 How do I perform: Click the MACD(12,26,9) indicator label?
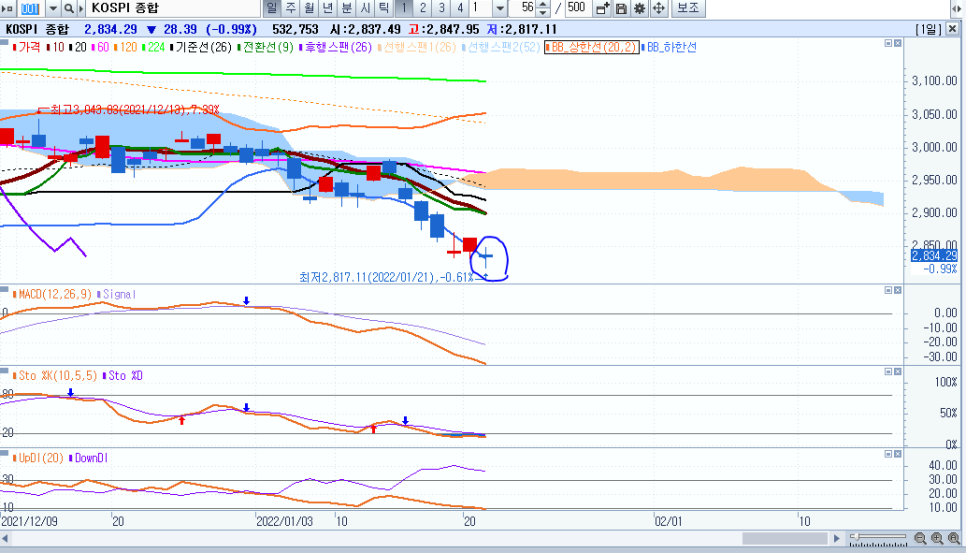[x=52, y=294]
